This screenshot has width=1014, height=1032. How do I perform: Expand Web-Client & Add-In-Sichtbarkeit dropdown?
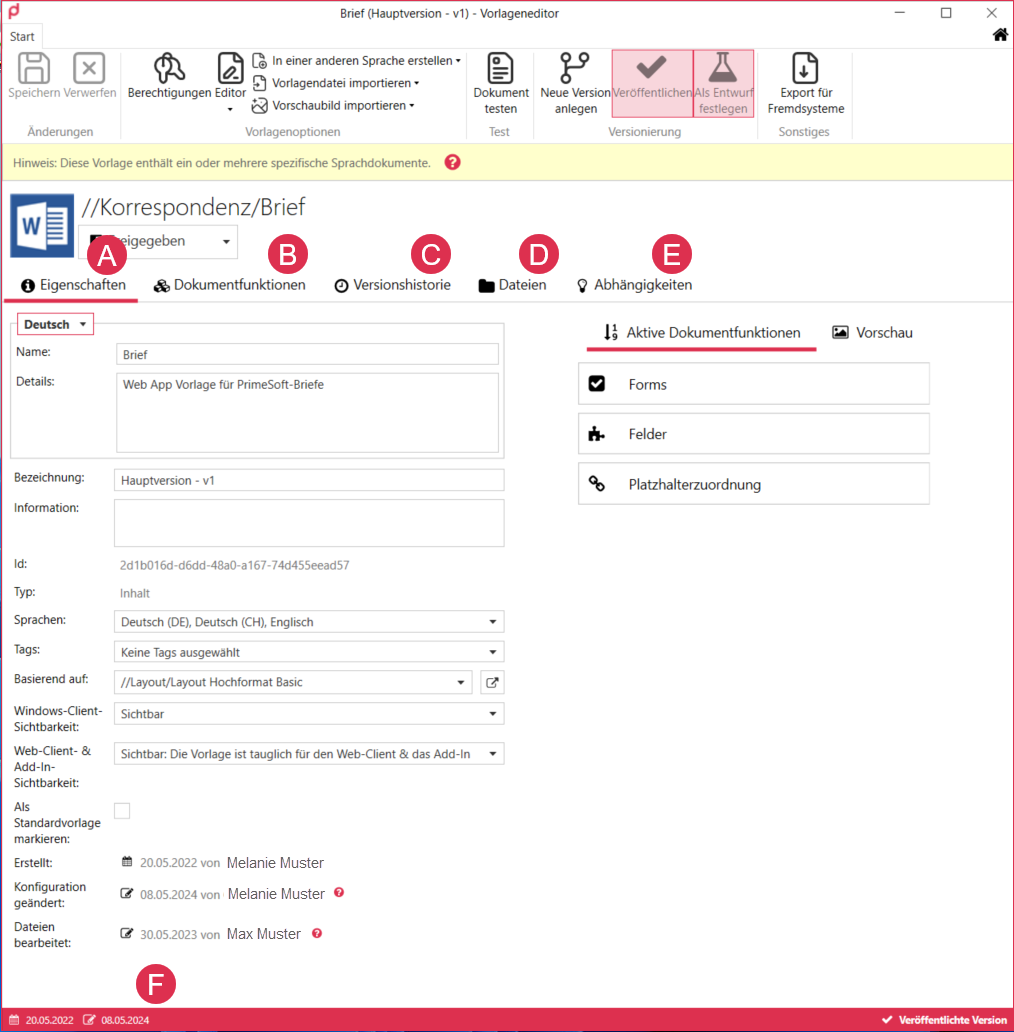493,754
